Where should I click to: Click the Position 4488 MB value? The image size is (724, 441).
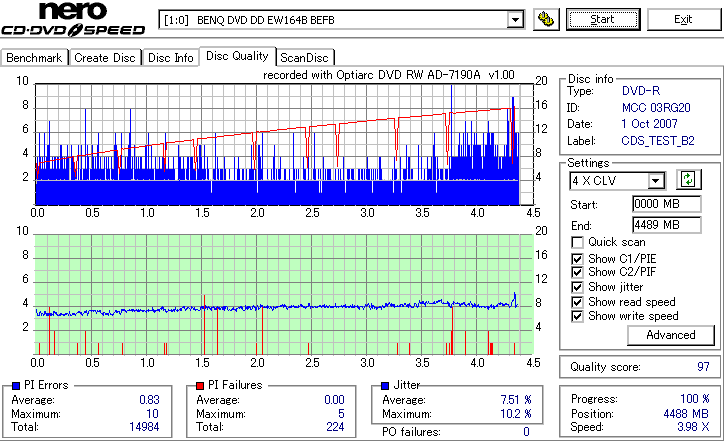(686, 414)
